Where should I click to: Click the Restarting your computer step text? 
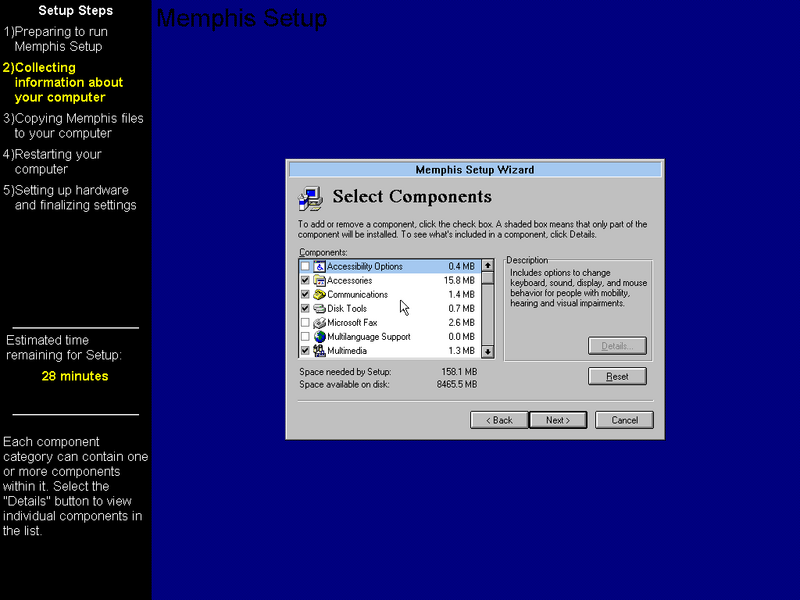[x=52, y=162]
